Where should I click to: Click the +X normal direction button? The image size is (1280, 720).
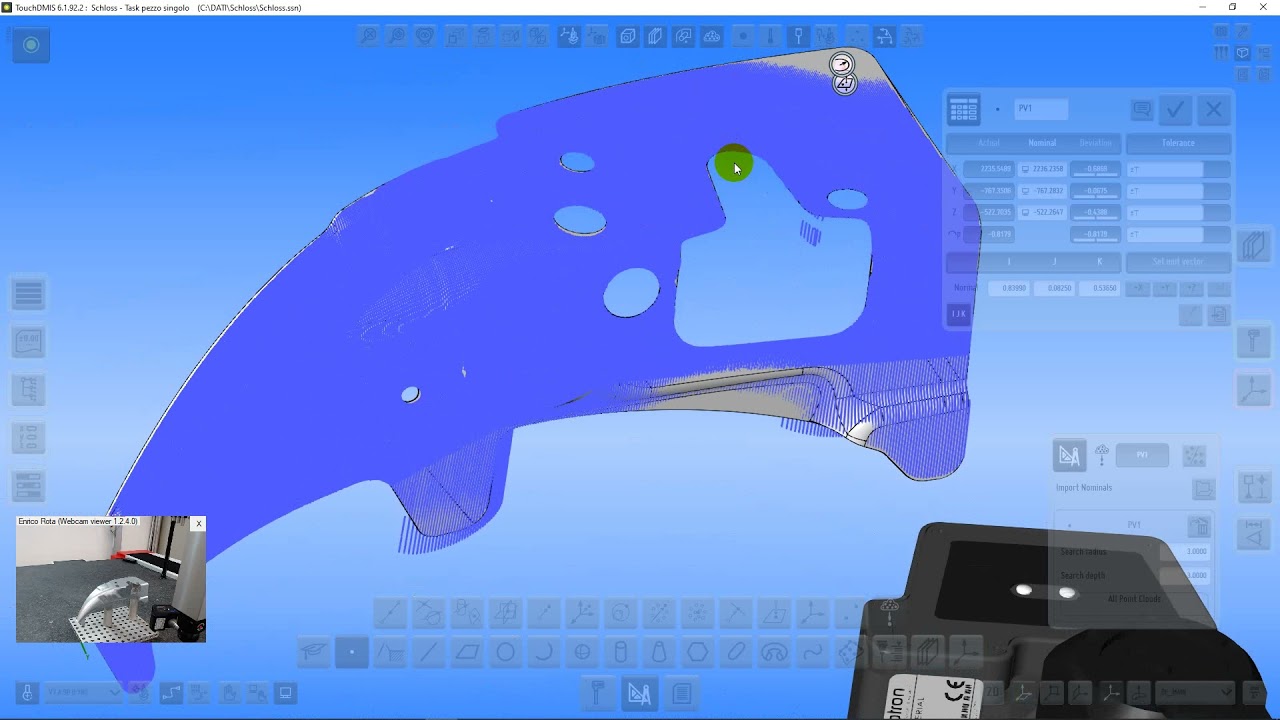point(1138,288)
